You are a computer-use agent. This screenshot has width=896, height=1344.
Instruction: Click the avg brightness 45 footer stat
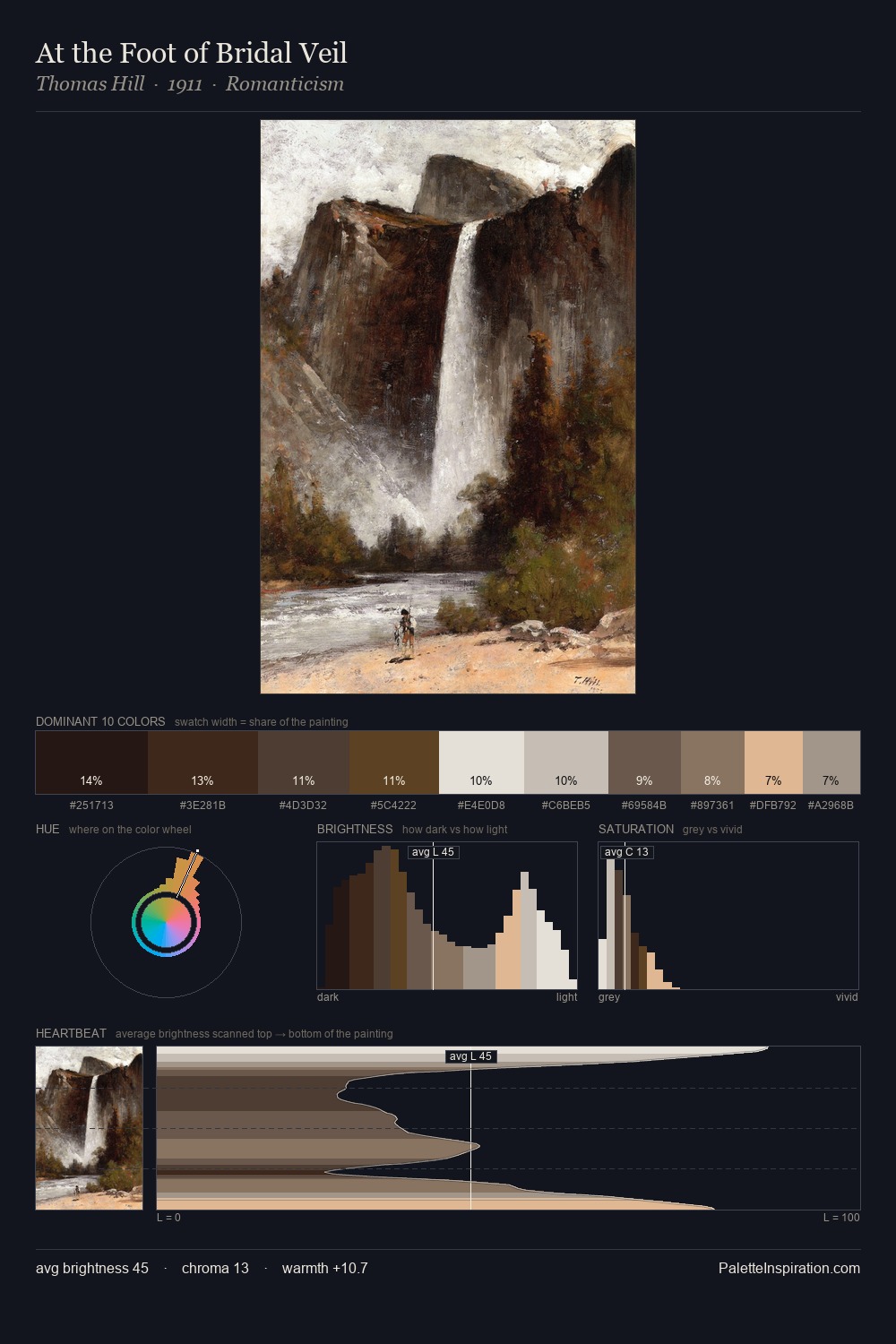pos(92,1268)
